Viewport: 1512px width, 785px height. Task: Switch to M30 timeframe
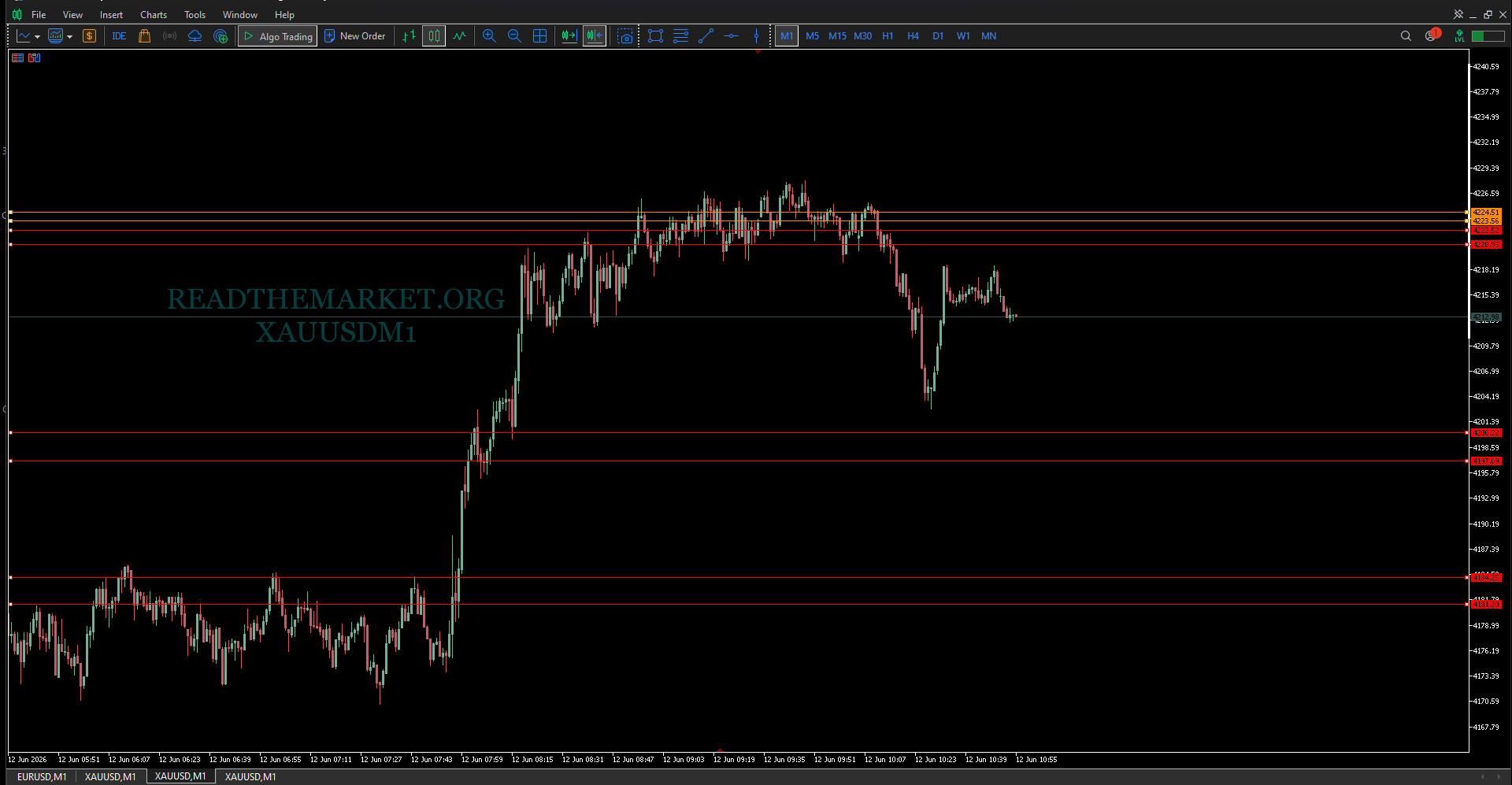click(862, 36)
